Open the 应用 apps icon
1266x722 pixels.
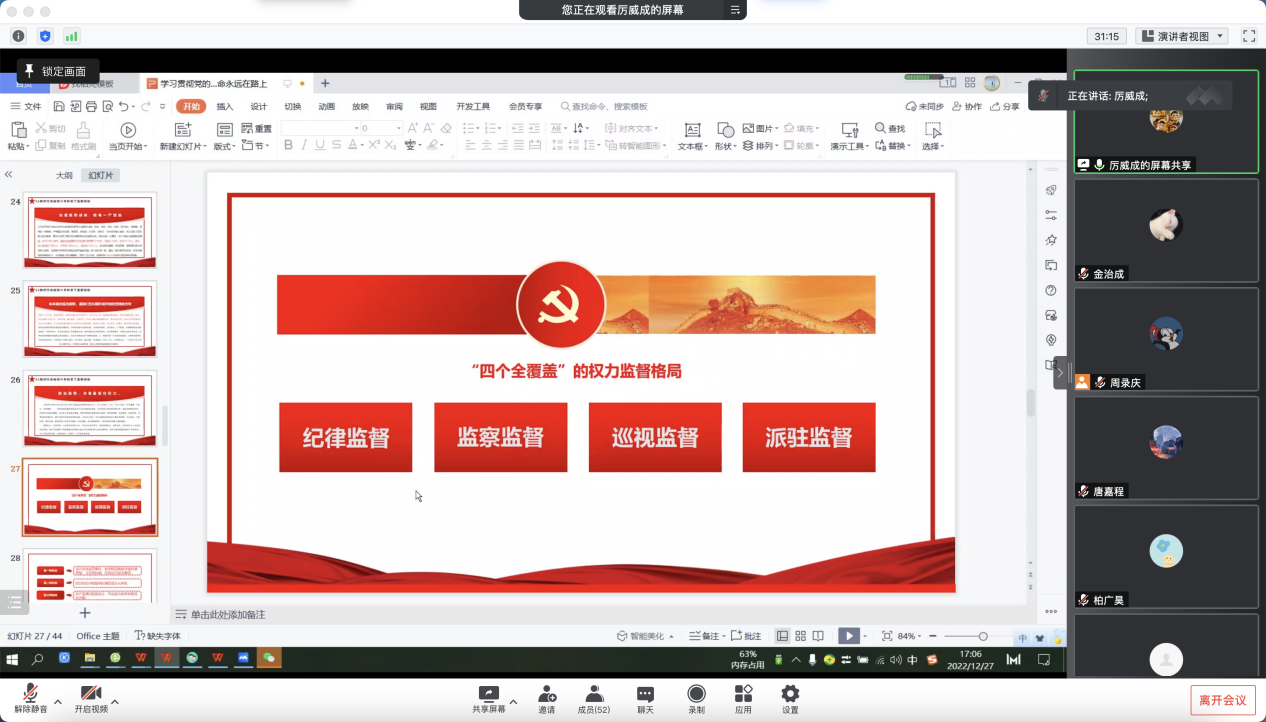(743, 698)
